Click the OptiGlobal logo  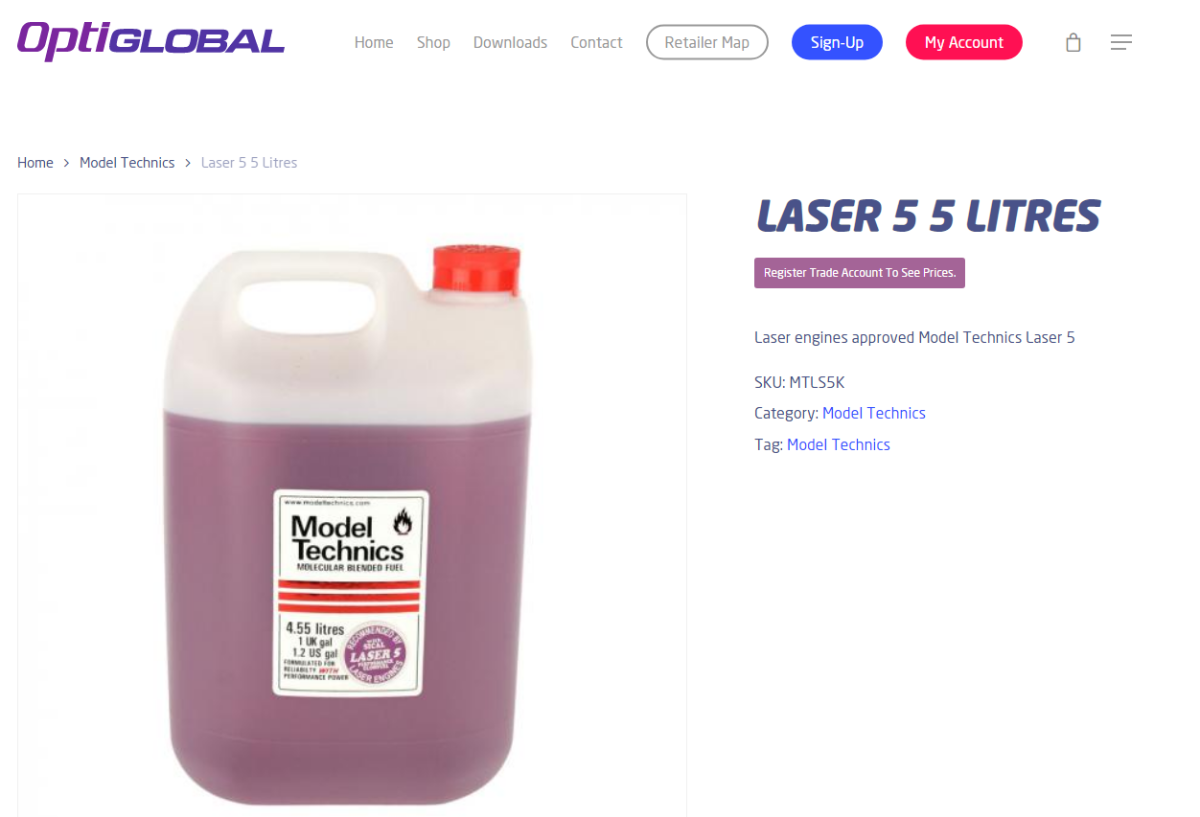click(151, 41)
